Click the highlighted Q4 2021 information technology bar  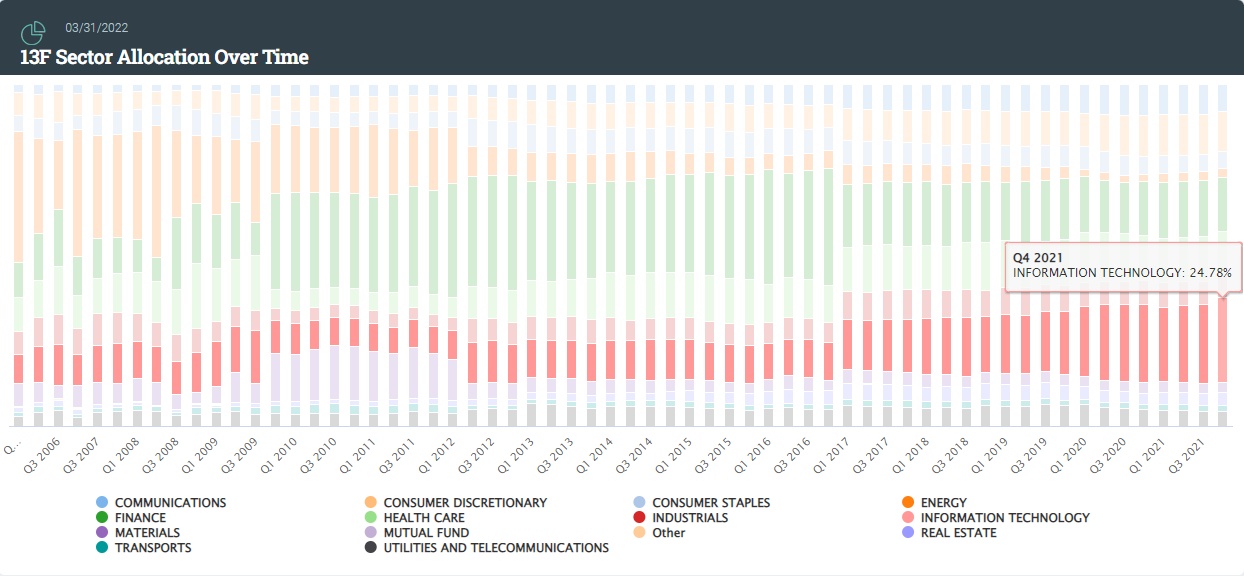click(1222, 340)
